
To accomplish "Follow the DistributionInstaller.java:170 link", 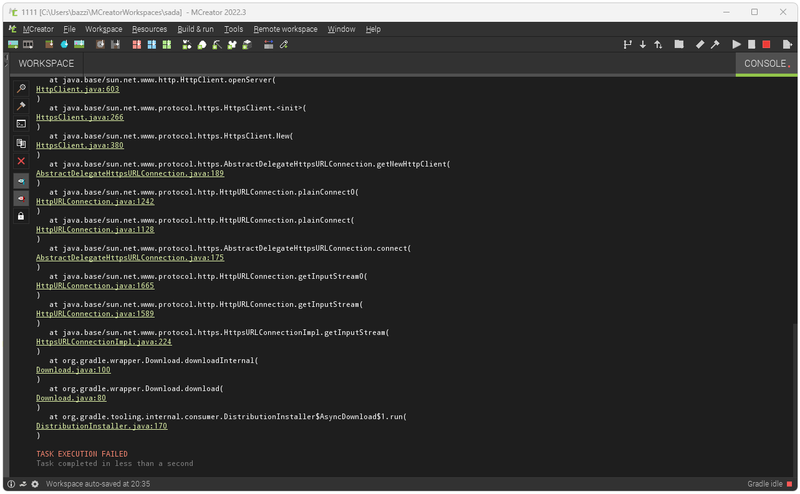I will [x=101, y=426].
